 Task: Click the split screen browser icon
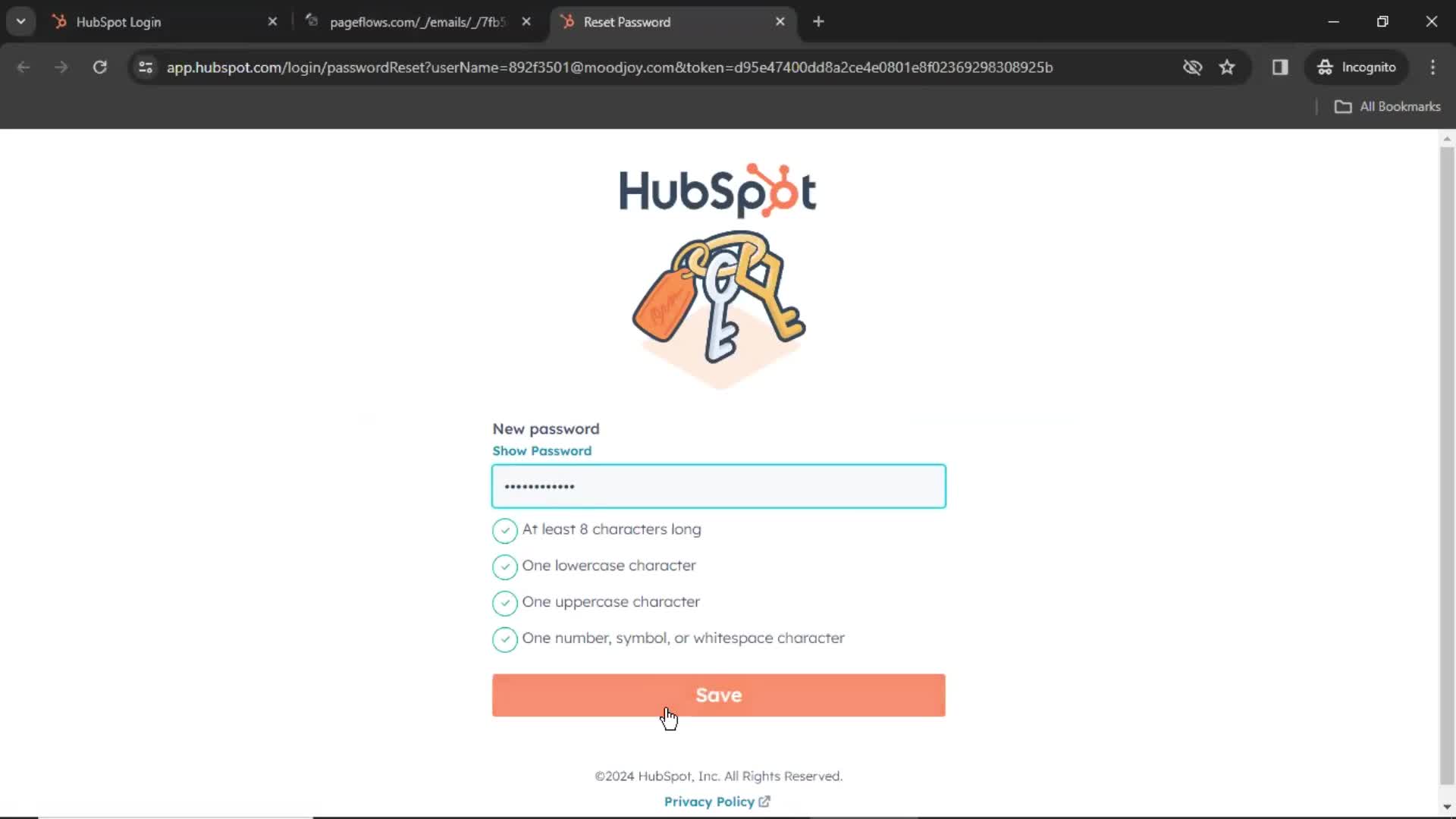click(x=1281, y=67)
